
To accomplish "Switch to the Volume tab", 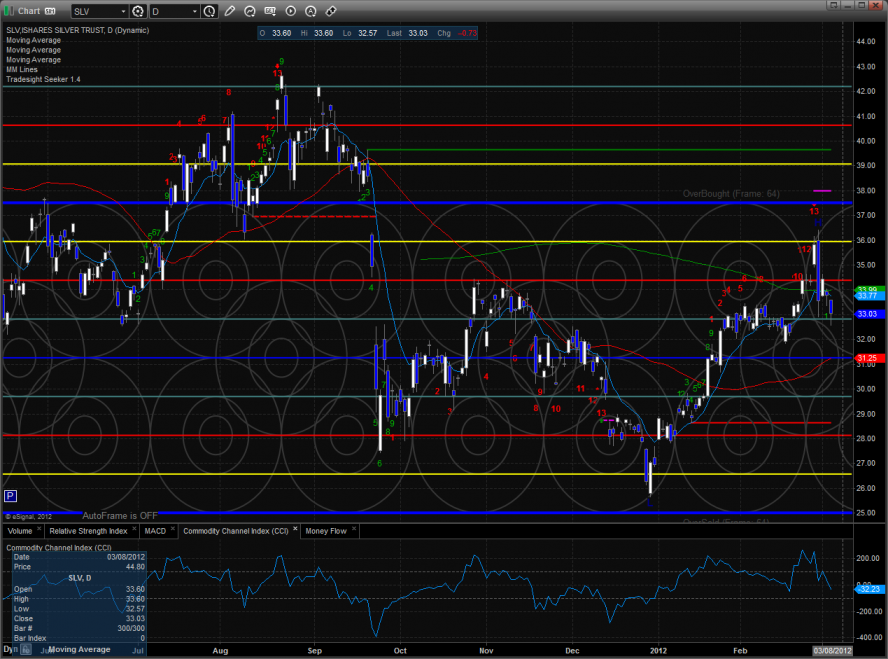I will (20, 531).
